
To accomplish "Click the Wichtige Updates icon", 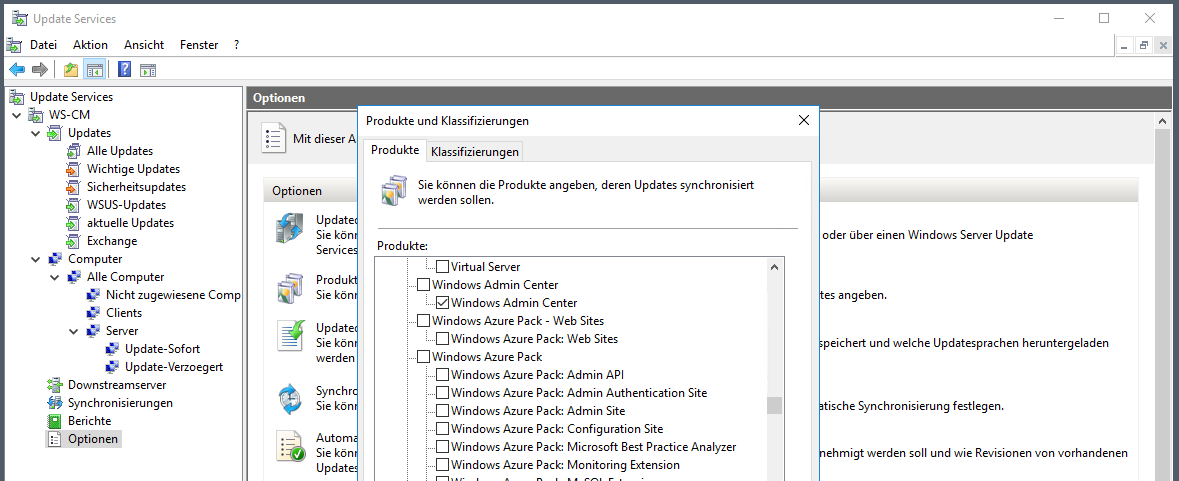I will click(73, 169).
